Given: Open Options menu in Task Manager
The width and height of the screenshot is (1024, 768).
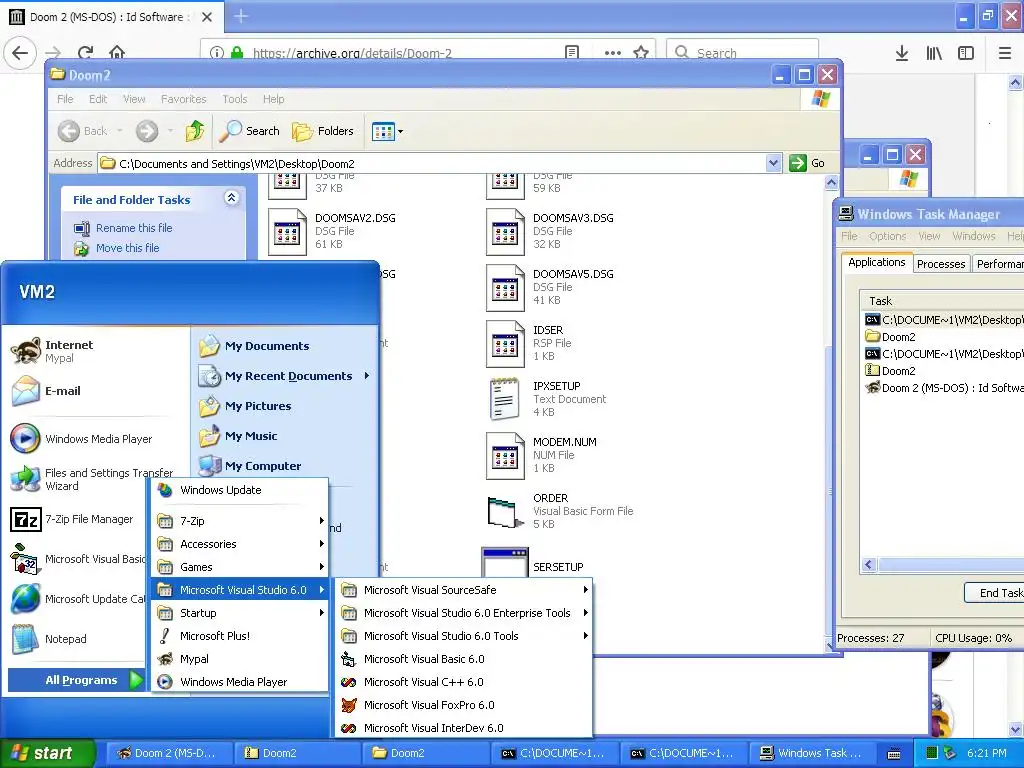Looking at the screenshot, I should click(x=887, y=236).
